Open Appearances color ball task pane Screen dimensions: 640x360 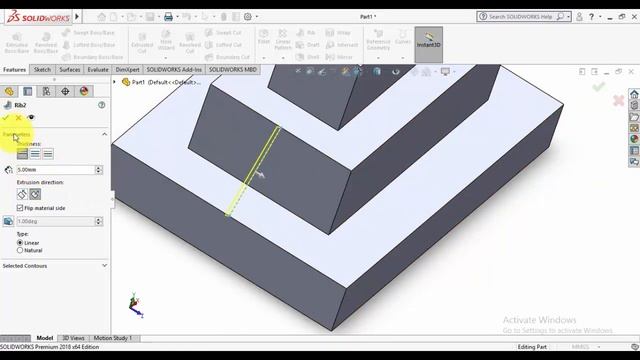pyautogui.click(x=634, y=139)
